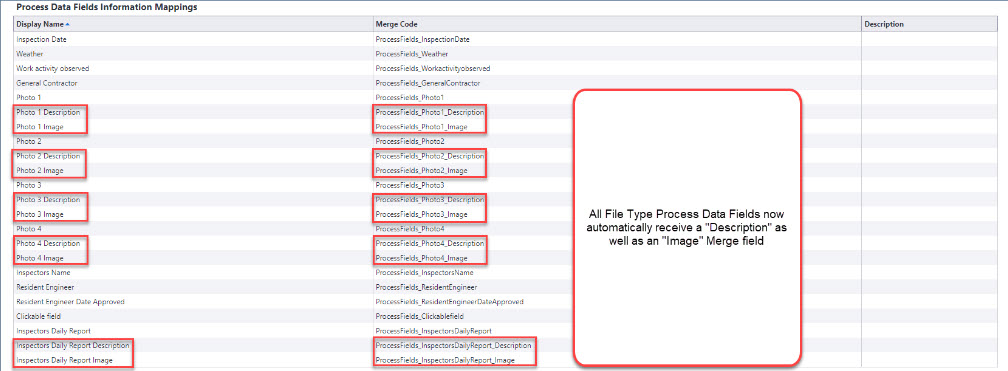This screenshot has width=1008, height=371.
Task: Select the Photo 3 display name cell
Action: click(29, 185)
